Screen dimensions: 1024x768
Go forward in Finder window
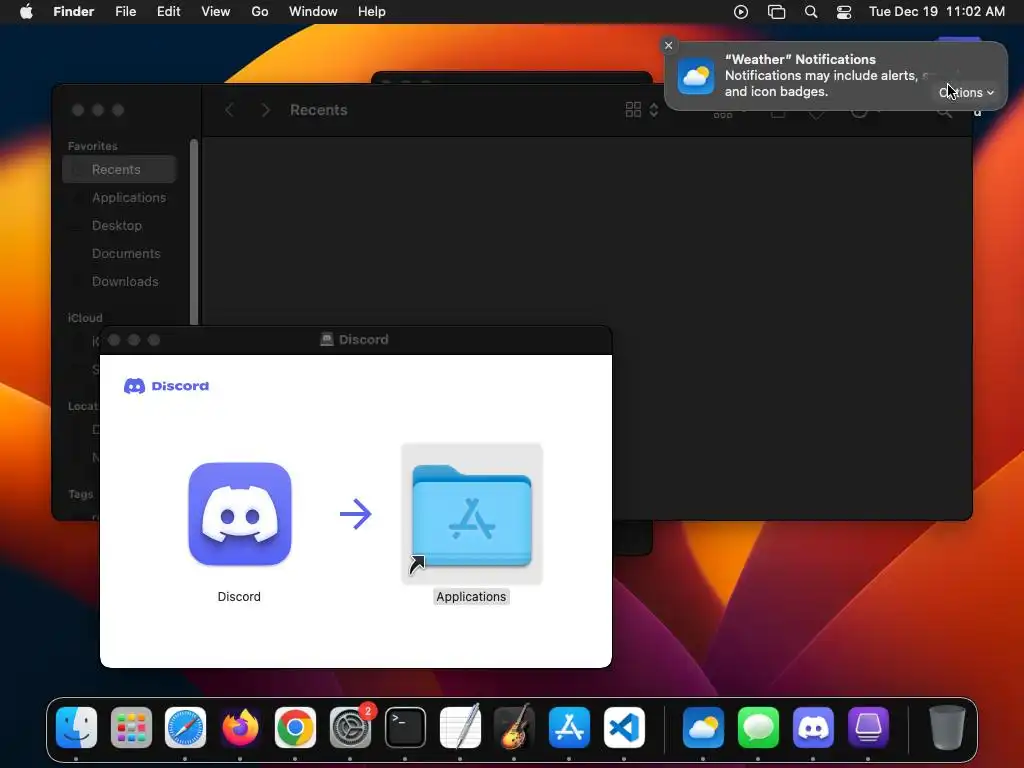click(265, 110)
